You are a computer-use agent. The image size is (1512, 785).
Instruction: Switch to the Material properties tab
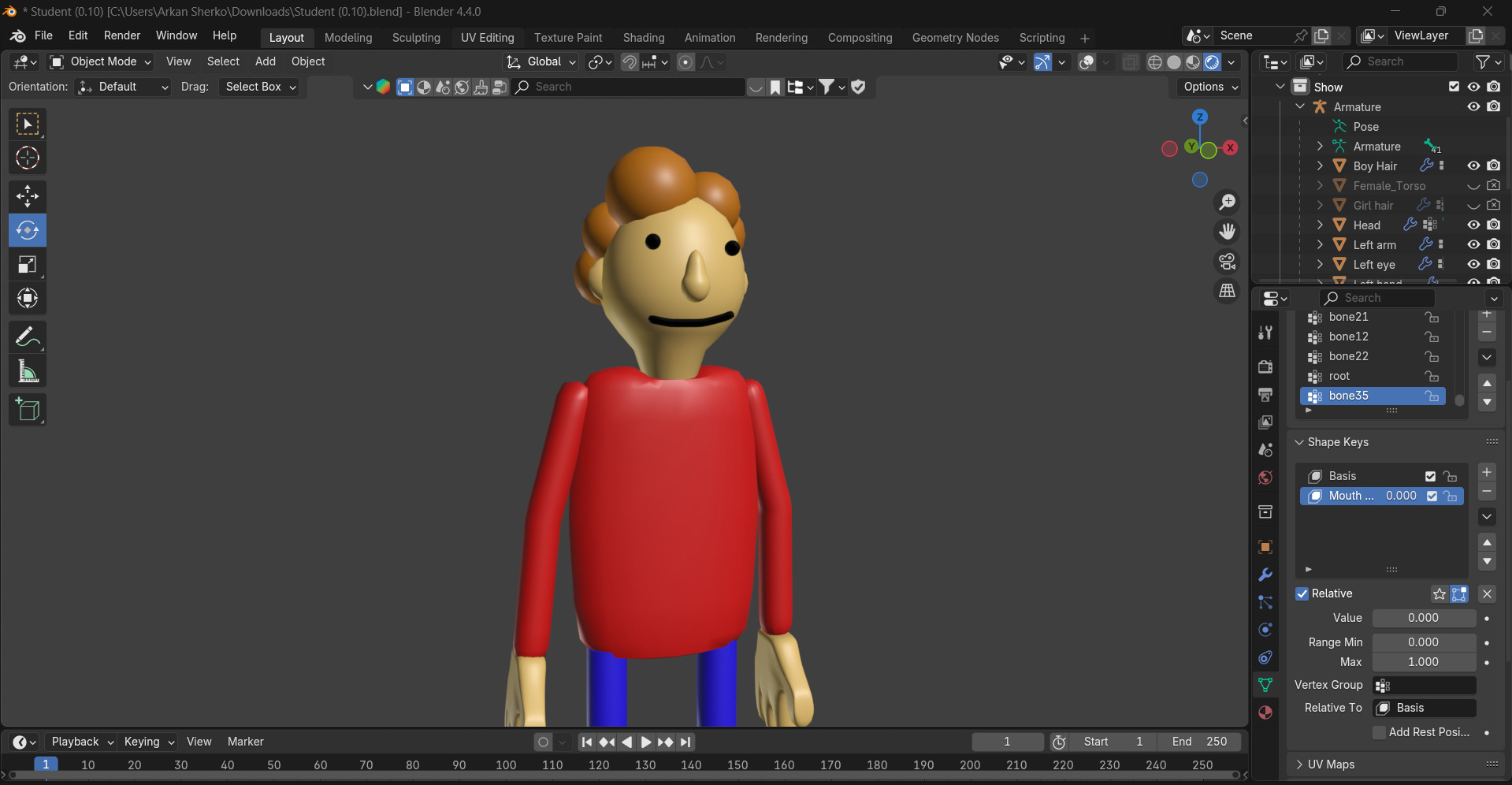click(1265, 711)
